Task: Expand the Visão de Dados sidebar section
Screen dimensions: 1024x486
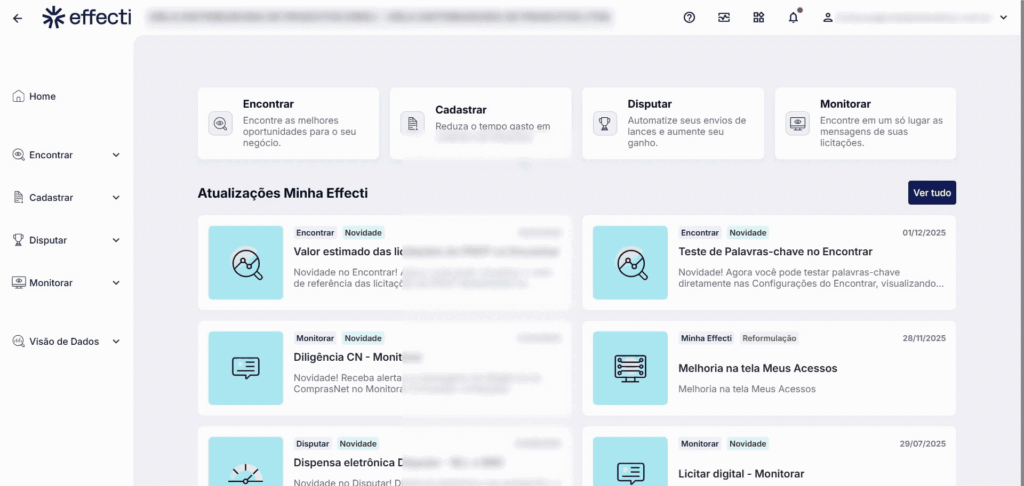Action: click(116, 341)
